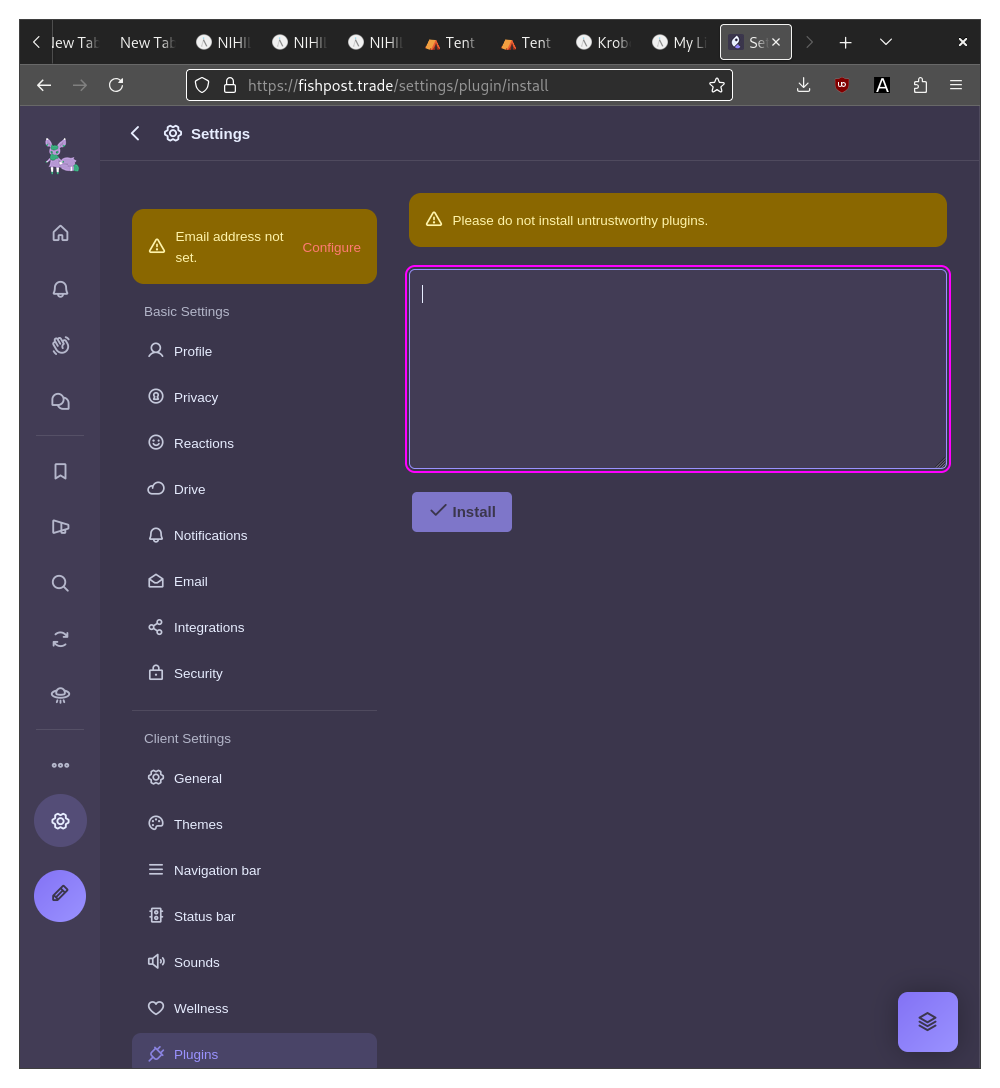Open notifications bell in left sidebar
Screen dimensions: 1000x1088
60,289
